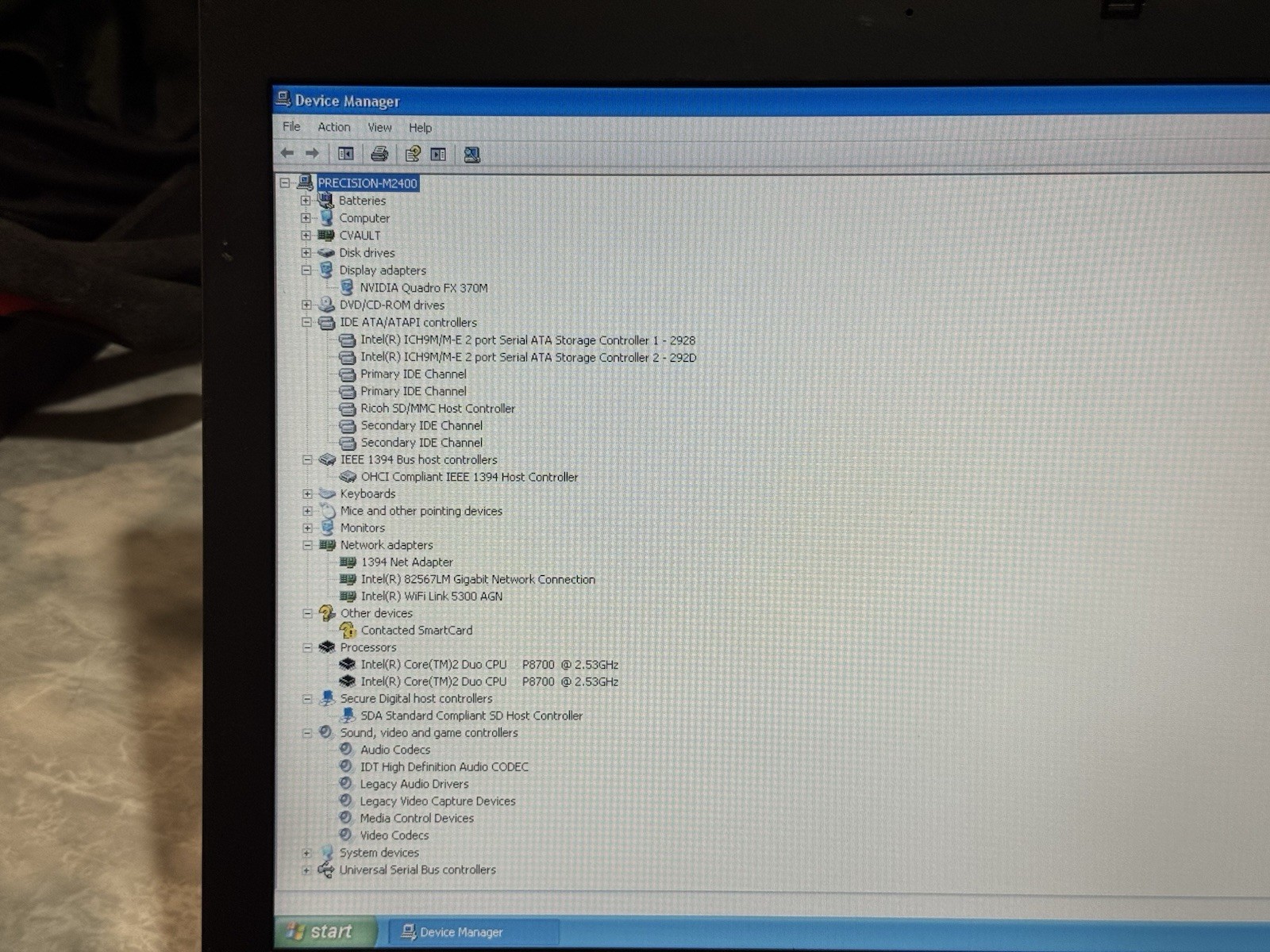Click the Secure Digital host controllers icon

(327, 698)
